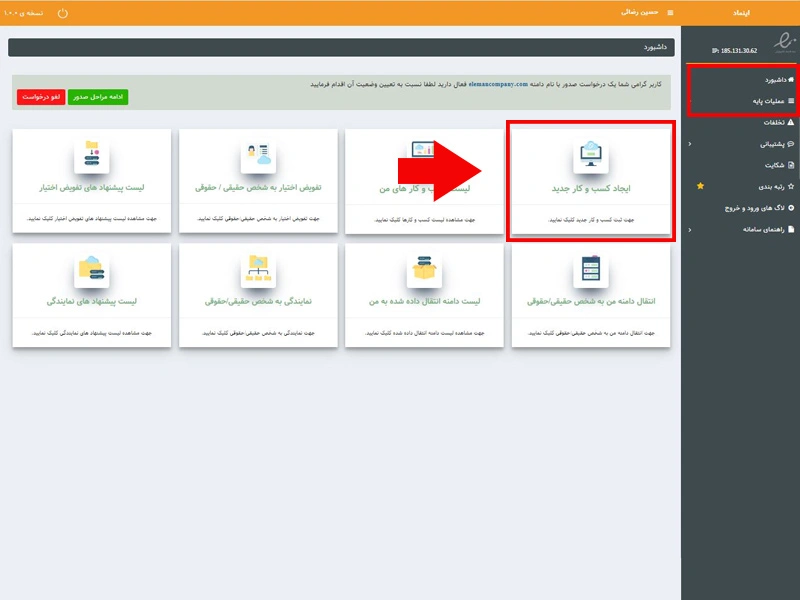Viewport: 800px width, 600px height.
Task: Click the Enamad logo in the sidebar
Action: [784, 42]
